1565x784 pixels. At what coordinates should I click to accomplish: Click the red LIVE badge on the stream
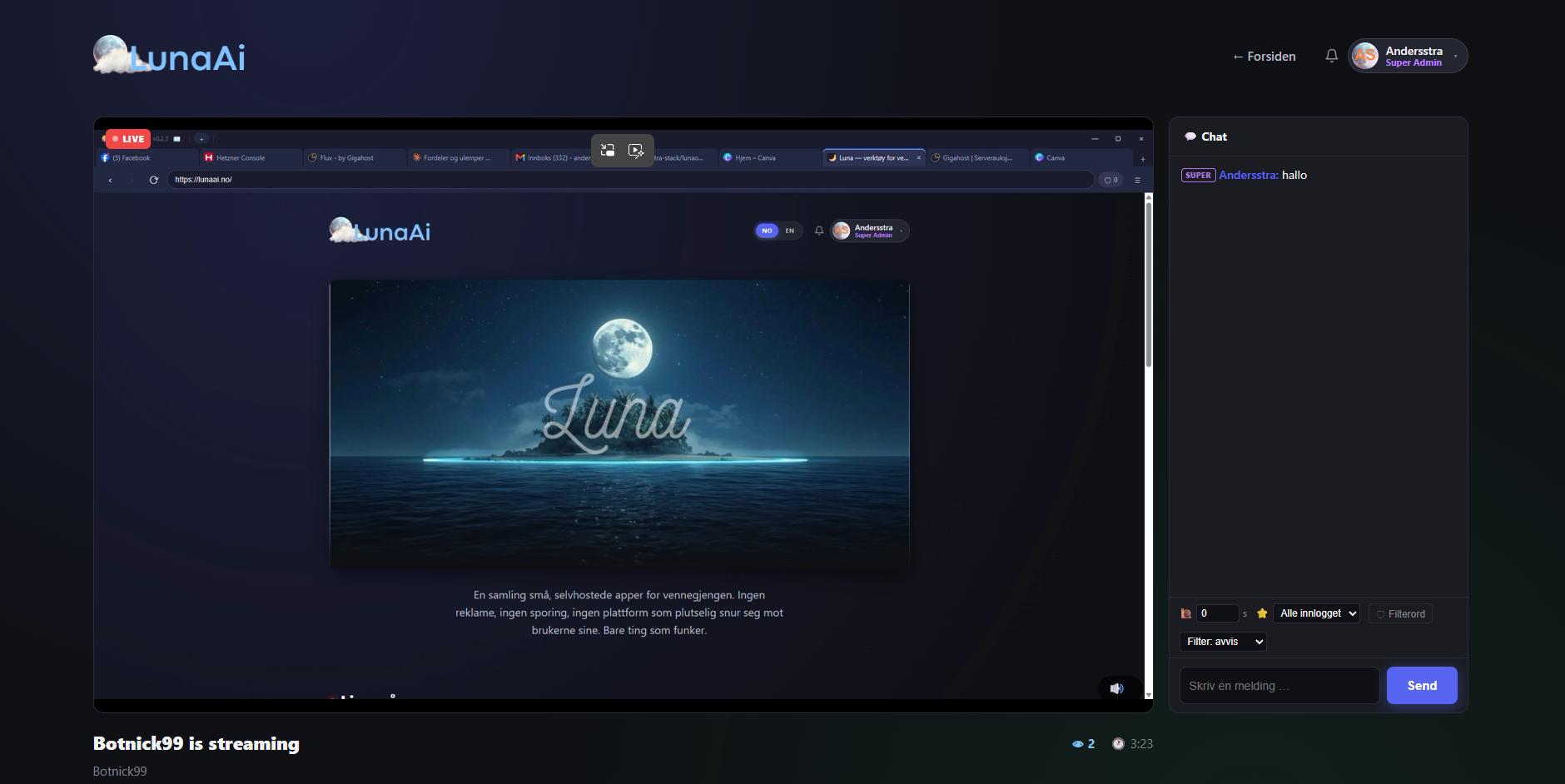128,139
